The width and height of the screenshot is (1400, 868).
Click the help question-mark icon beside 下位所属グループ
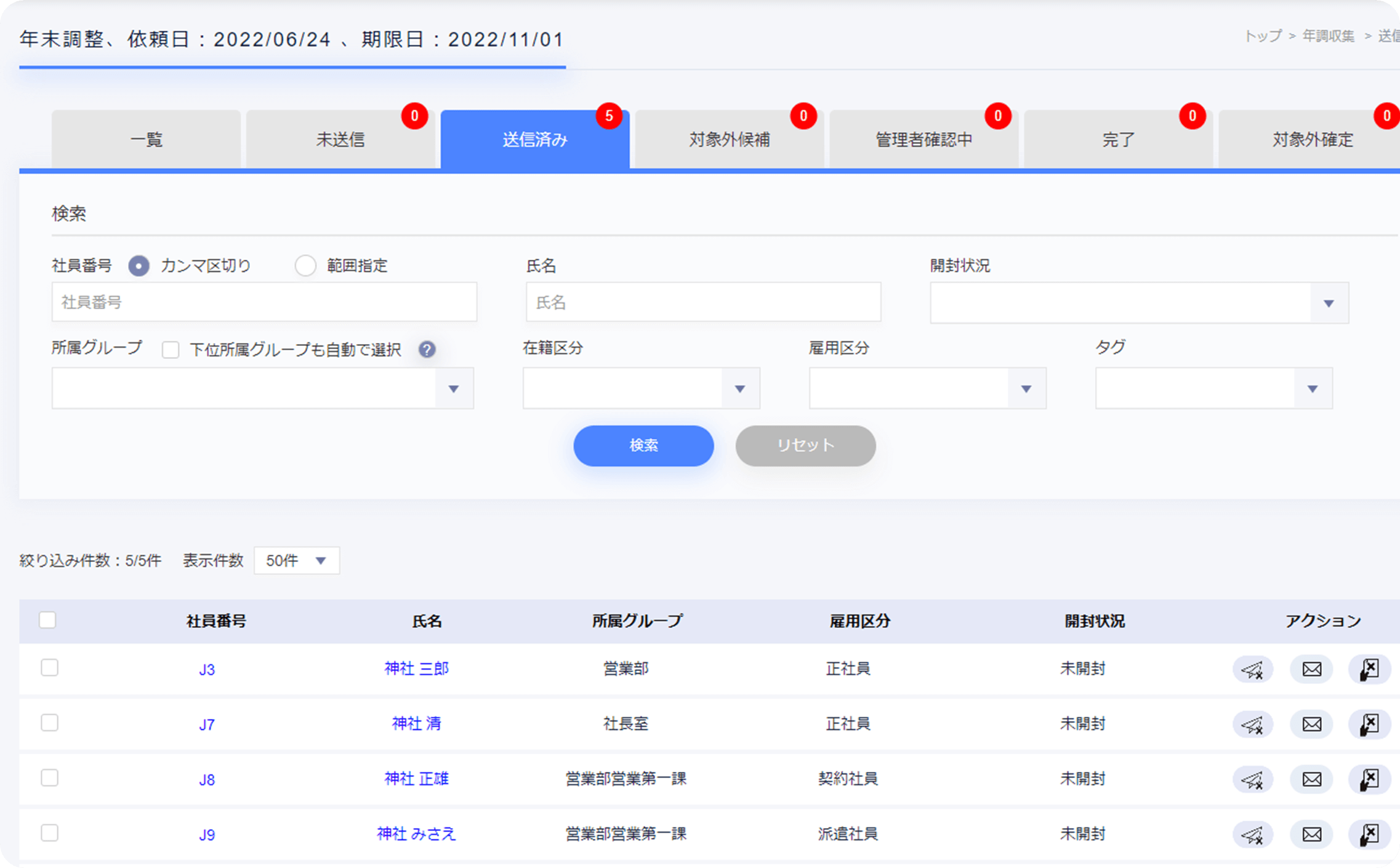[x=427, y=350]
